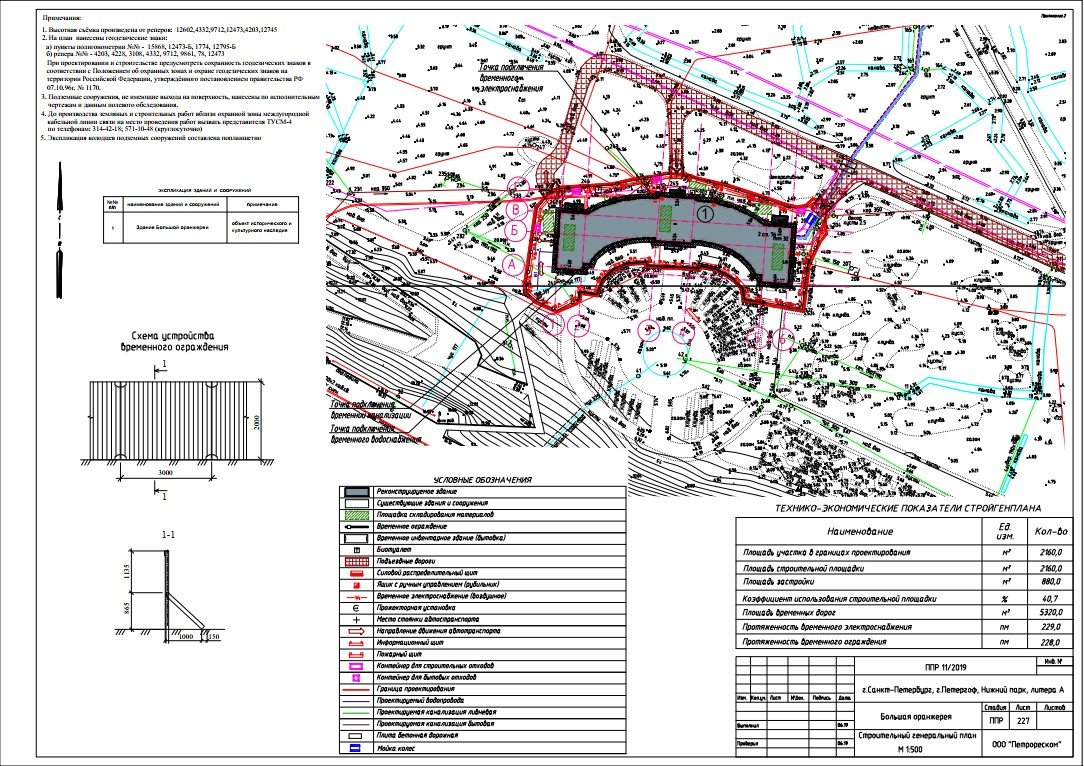1084x766 pixels.
Task: Click the section label '1-1'
Action: (x=167, y=535)
